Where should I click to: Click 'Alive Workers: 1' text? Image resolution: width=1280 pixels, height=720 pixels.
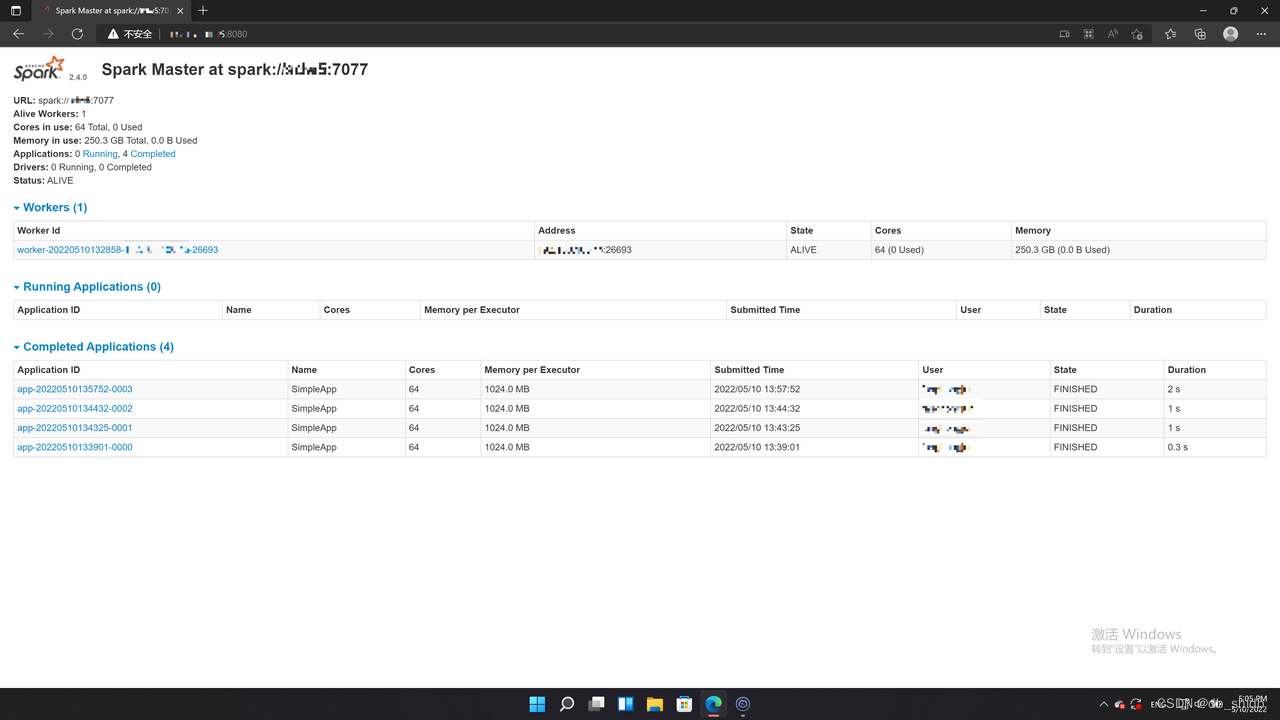[x=50, y=114]
